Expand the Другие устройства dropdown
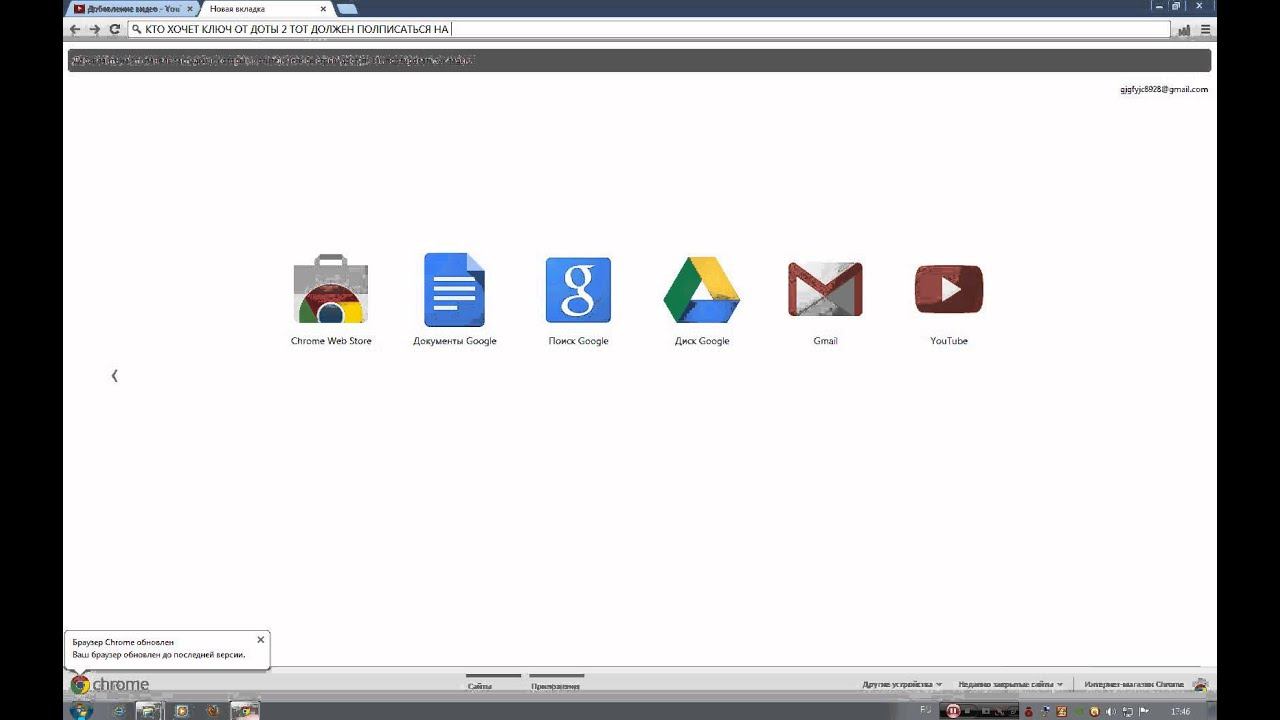Image resolution: width=1280 pixels, height=720 pixels. (x=902, y=685)
